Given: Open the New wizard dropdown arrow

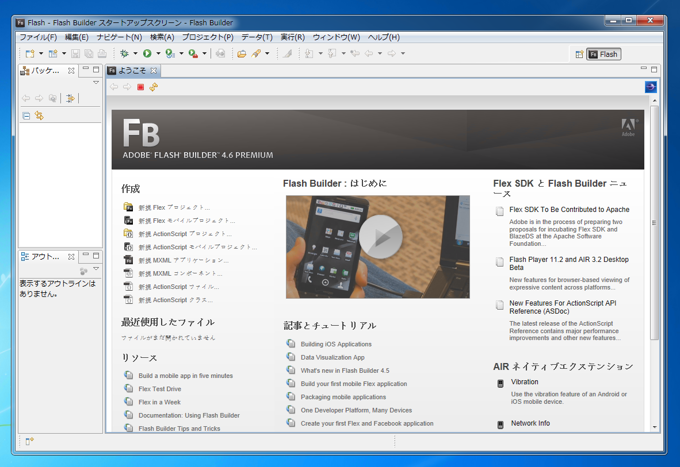Looking at the screenshot, I should pyautogui.click(x=41, y=54).
